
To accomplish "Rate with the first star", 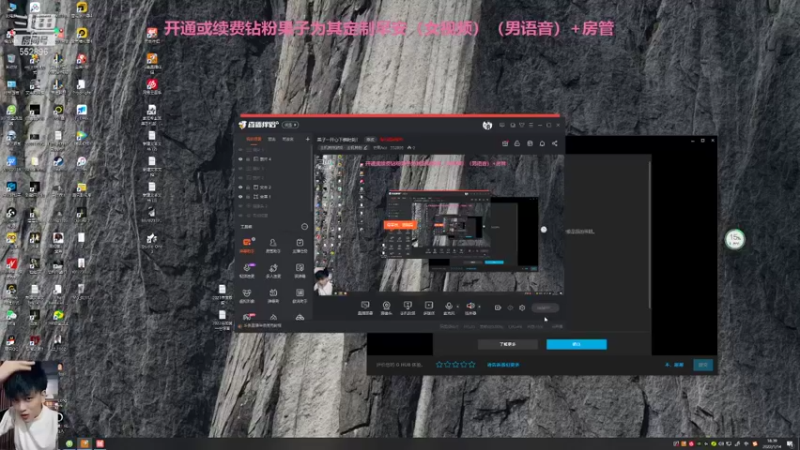I will click(x=439, y=364).
